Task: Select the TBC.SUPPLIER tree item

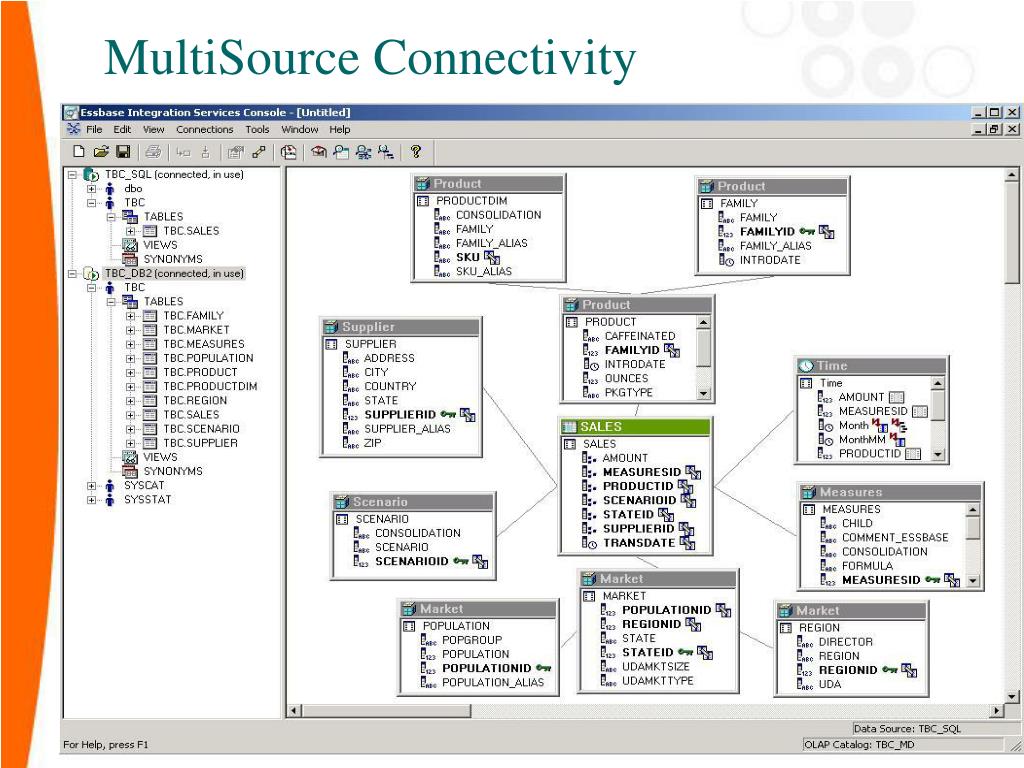Action: click(x=200, y=443)
